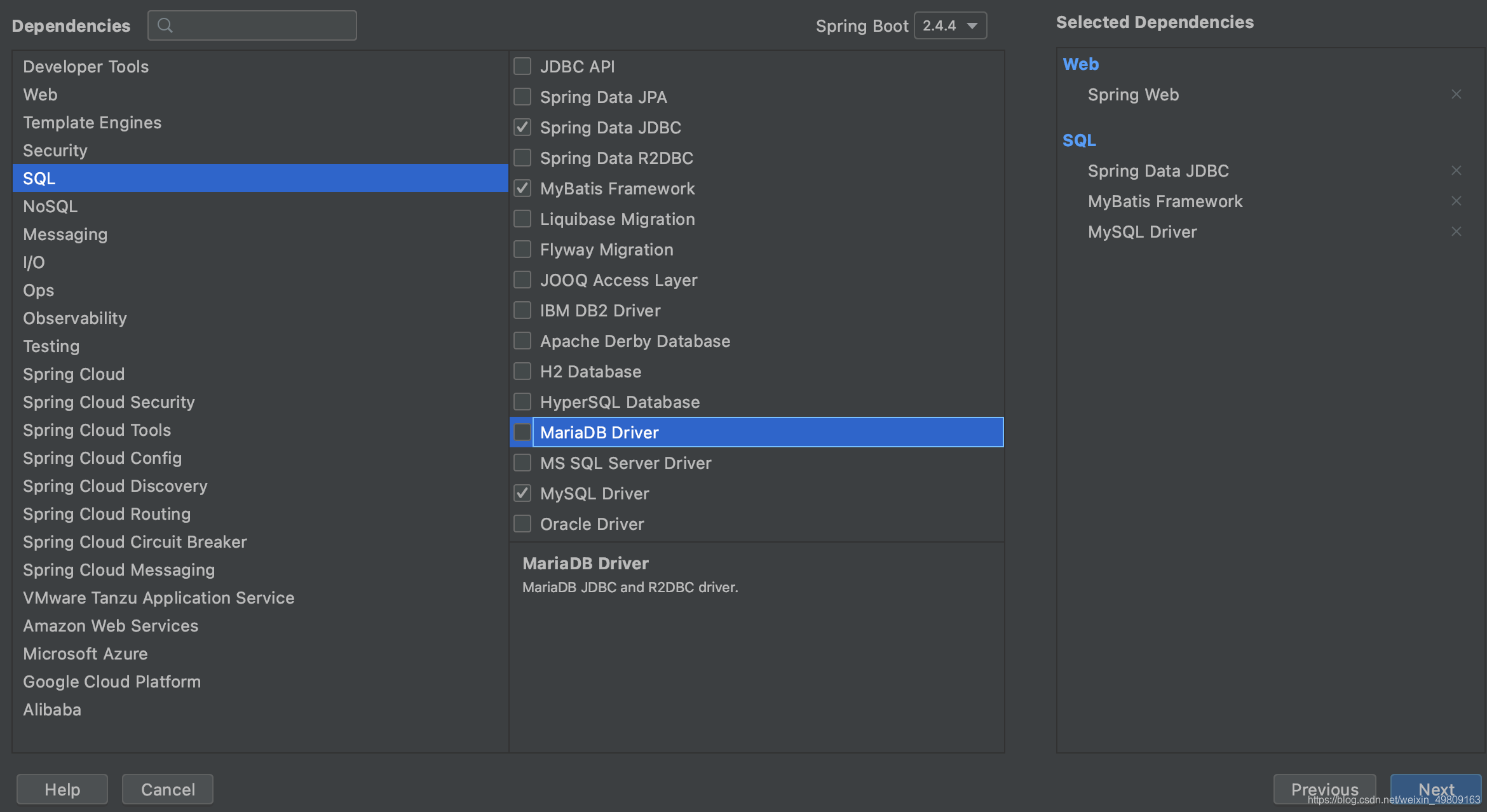Remove MyBatis Framework from selected list
Viewport: 1487px width, 812px height.
[1456, 201]
